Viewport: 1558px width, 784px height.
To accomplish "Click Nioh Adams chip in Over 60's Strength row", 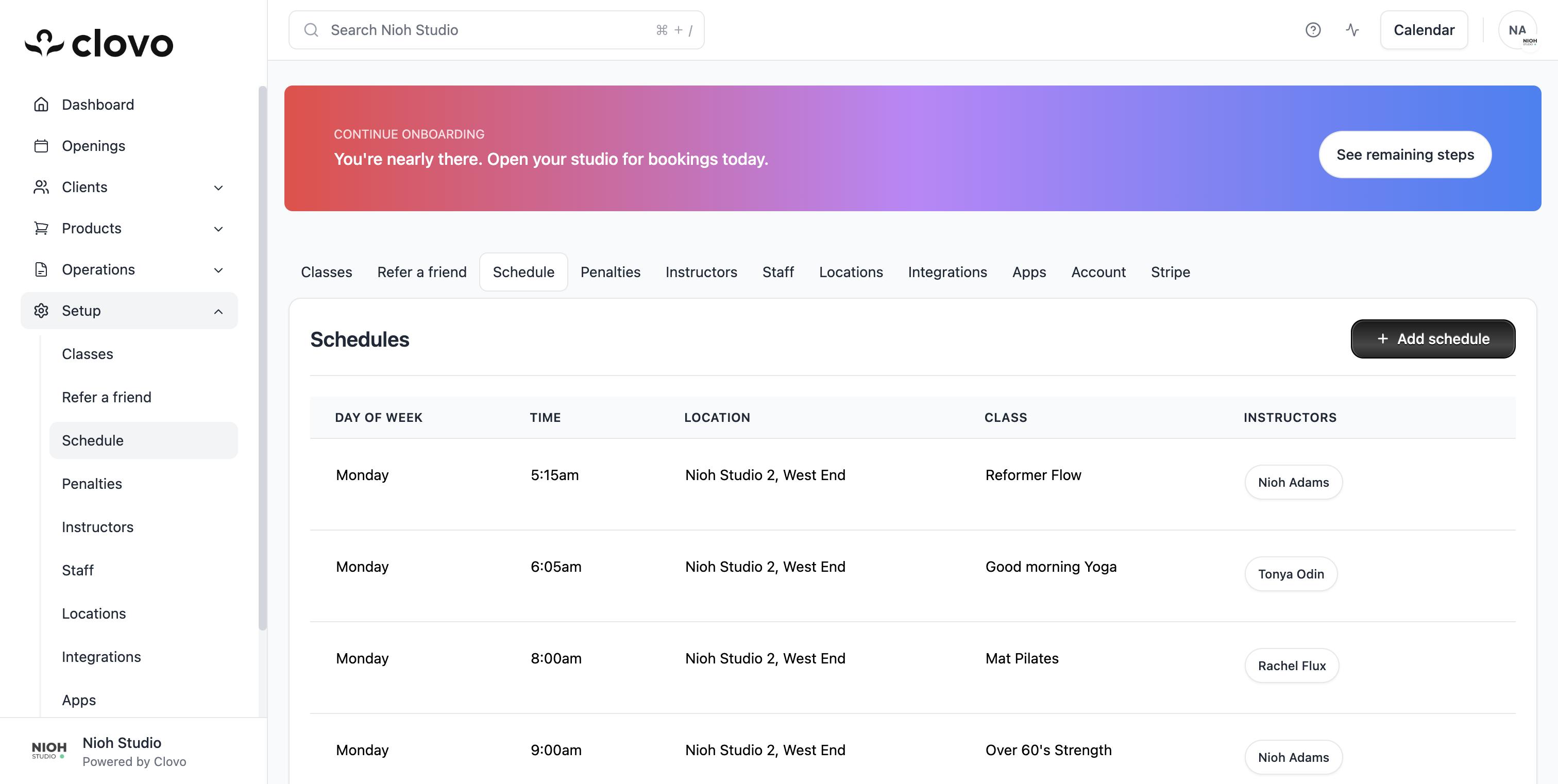I will click(1293, 757).
